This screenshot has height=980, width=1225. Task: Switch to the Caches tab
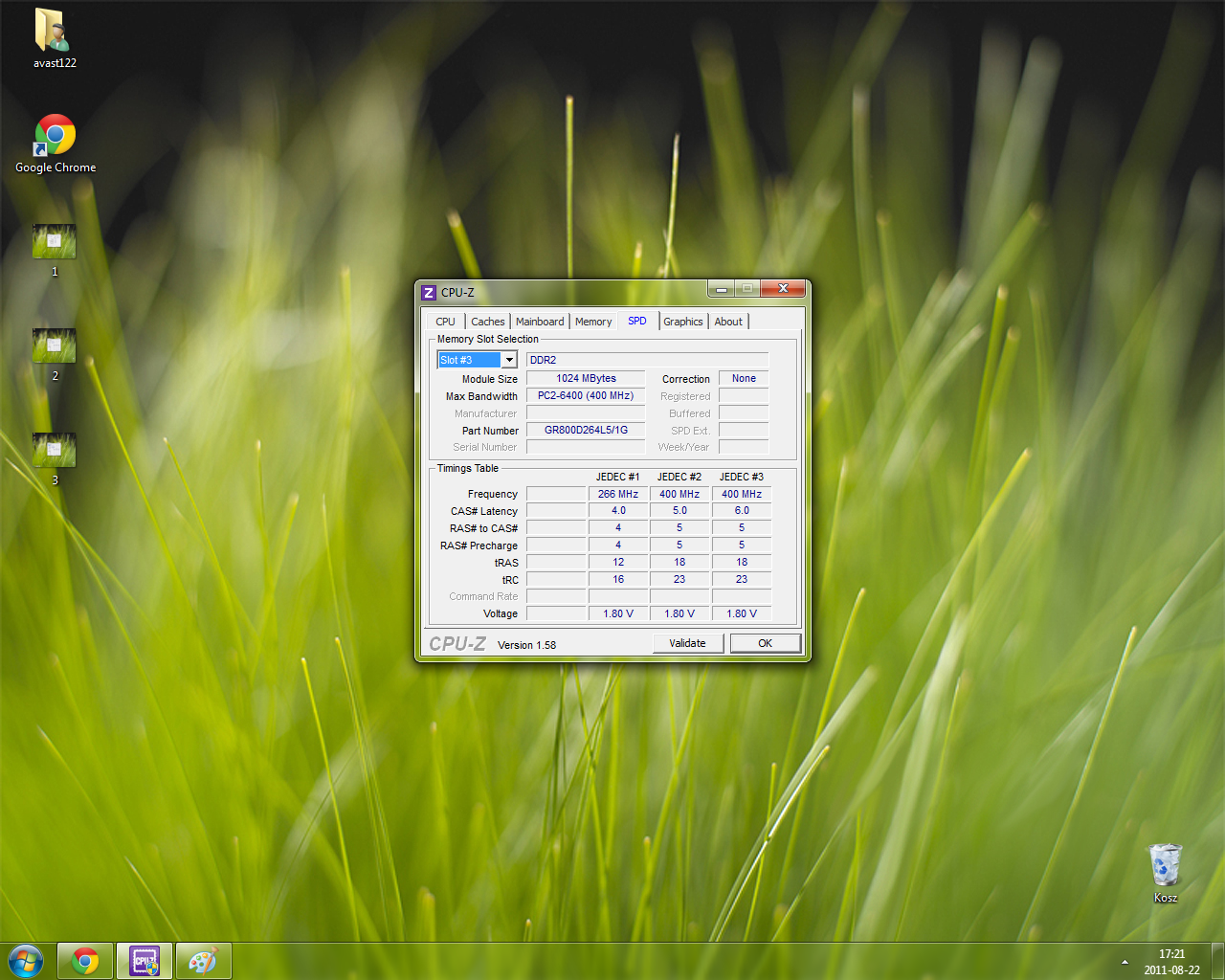487,322
